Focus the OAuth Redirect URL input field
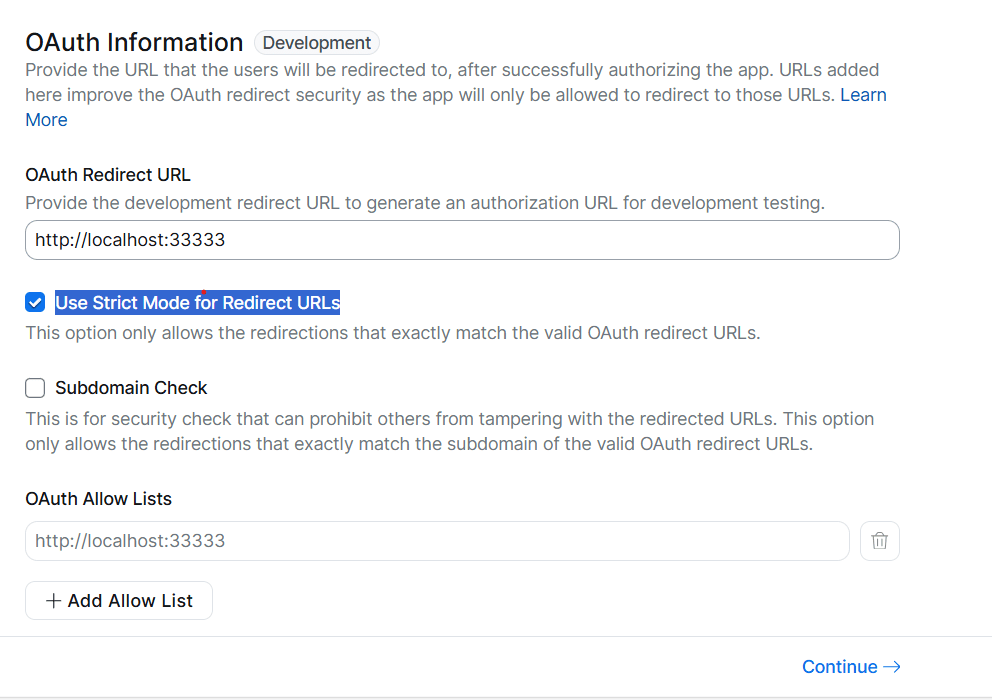The width and height of the screenshot is (992, 700). [x=461, y=240]
